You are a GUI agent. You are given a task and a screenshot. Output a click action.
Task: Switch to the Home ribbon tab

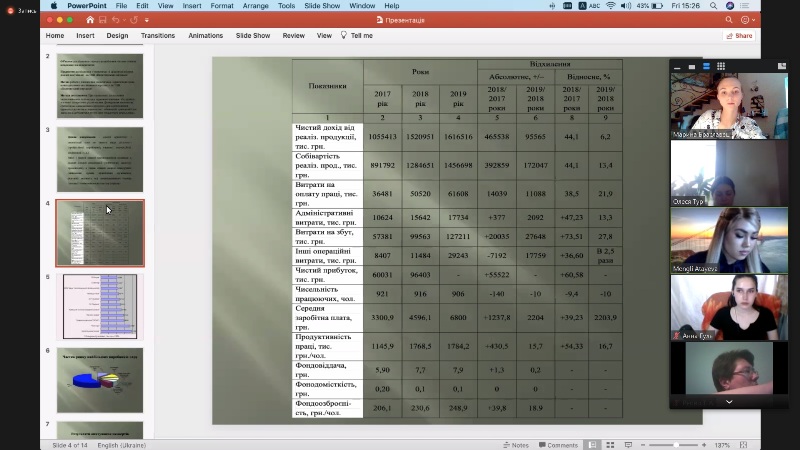[x=55, y=36]
